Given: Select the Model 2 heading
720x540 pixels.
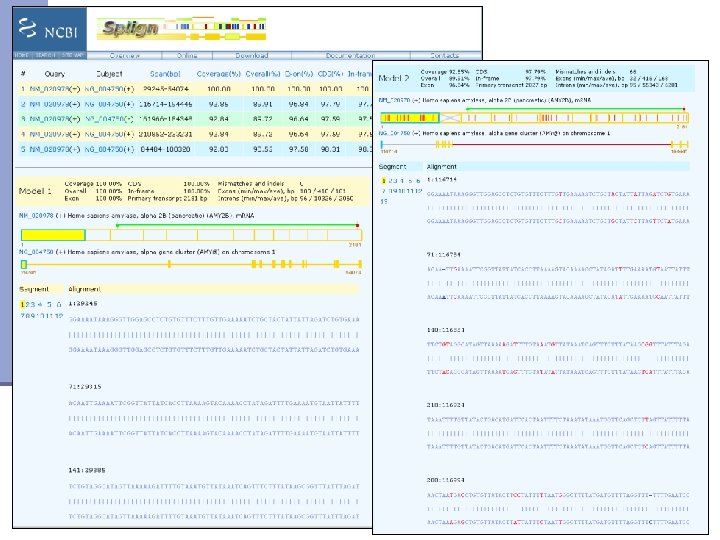Looking at the screenshot, I should coord(394,78).
